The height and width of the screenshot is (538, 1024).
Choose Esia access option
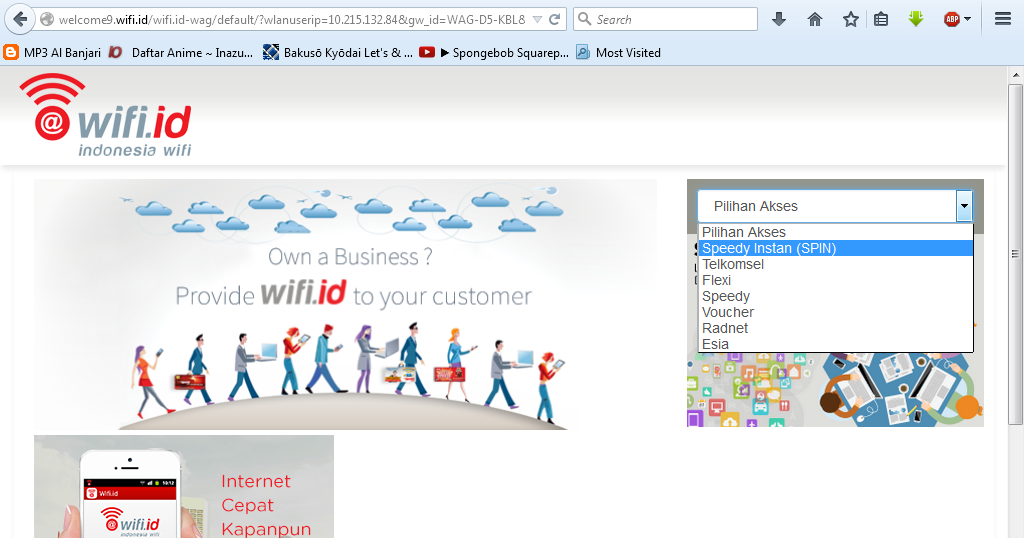tap(835, 344)
